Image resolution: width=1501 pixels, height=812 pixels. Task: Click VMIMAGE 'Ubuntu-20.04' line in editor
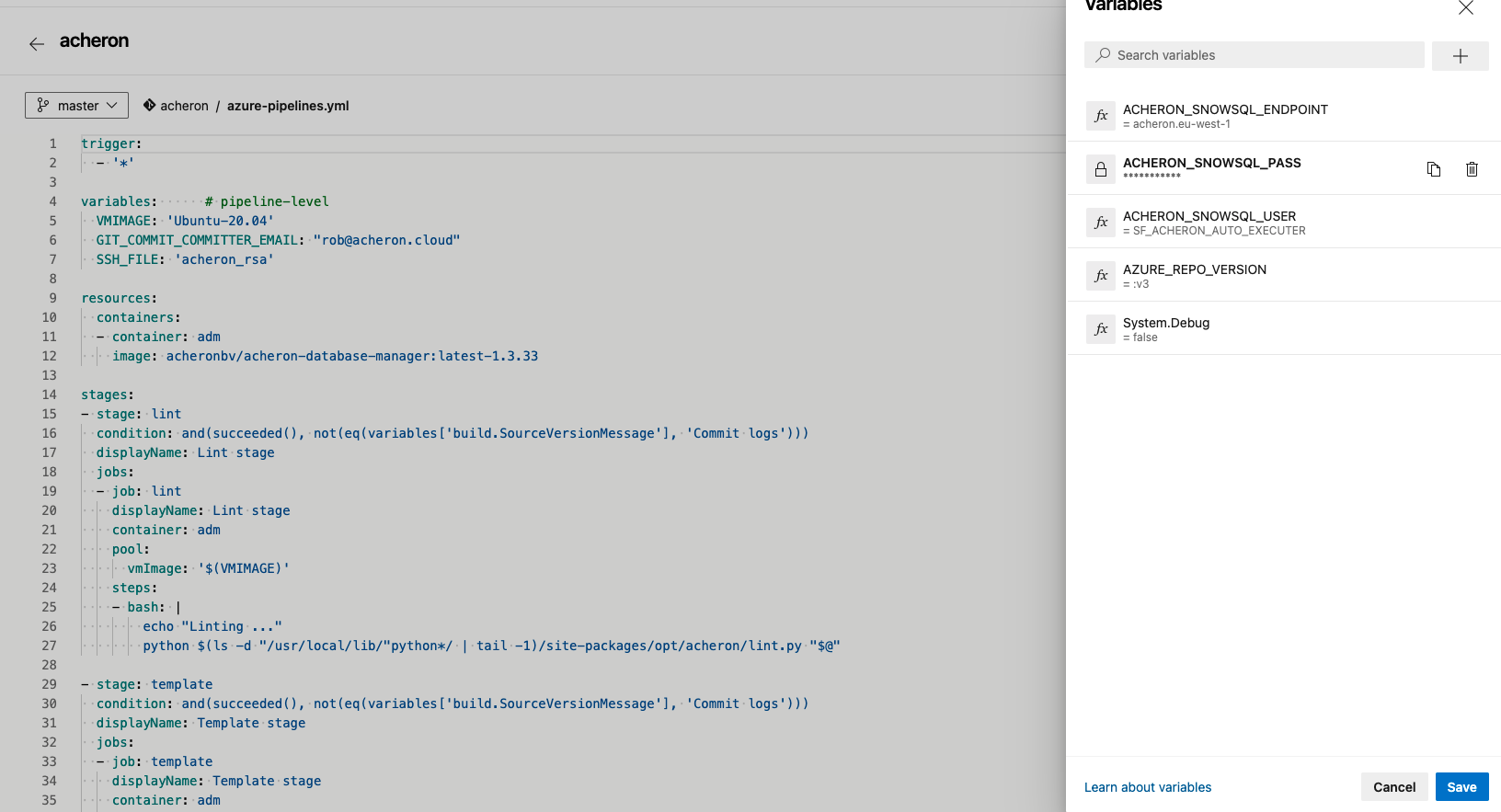coord(185,221)
